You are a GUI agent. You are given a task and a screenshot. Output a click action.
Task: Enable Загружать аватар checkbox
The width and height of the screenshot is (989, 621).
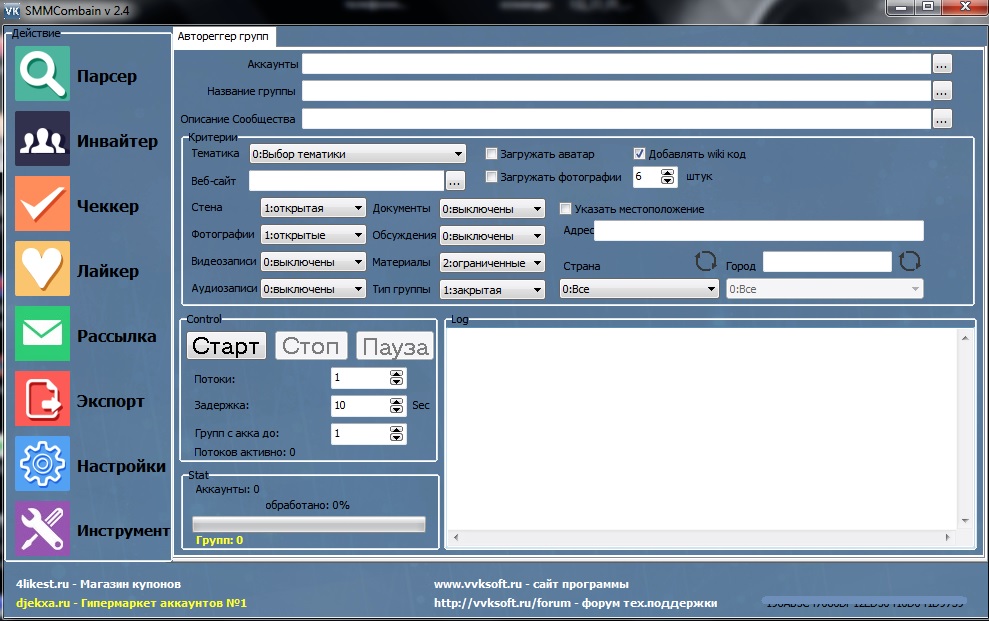(491, 154)
